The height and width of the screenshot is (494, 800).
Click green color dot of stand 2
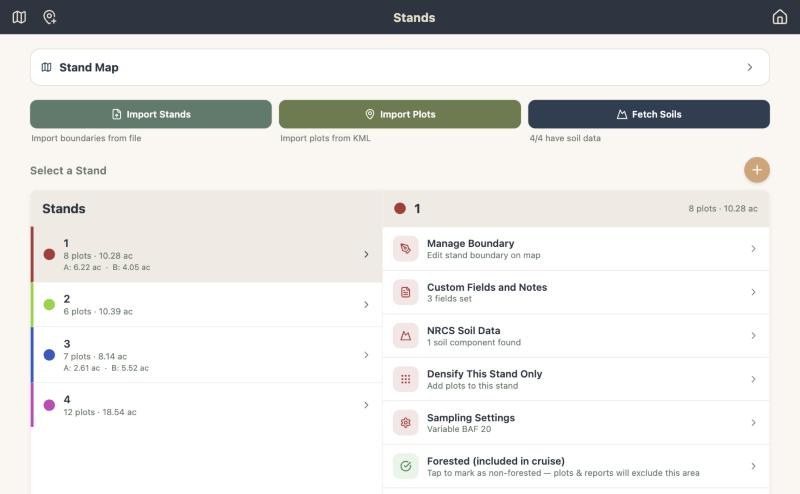tap(49, 305)
